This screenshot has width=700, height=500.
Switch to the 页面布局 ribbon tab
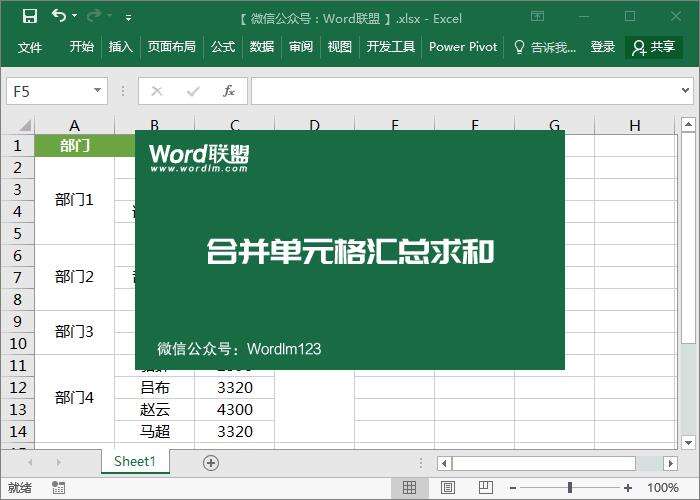[x=171, y=46]
